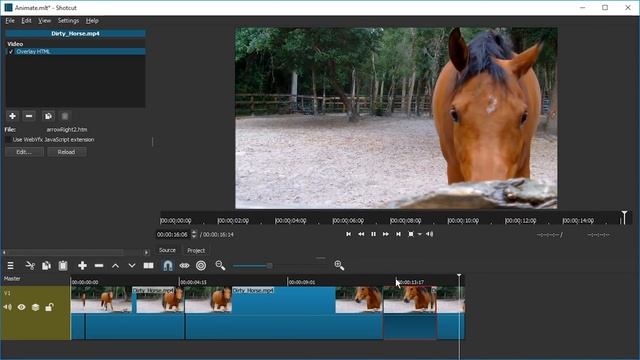Click the Master track label
Screen dimensions: 640x360
pos(12,279)
